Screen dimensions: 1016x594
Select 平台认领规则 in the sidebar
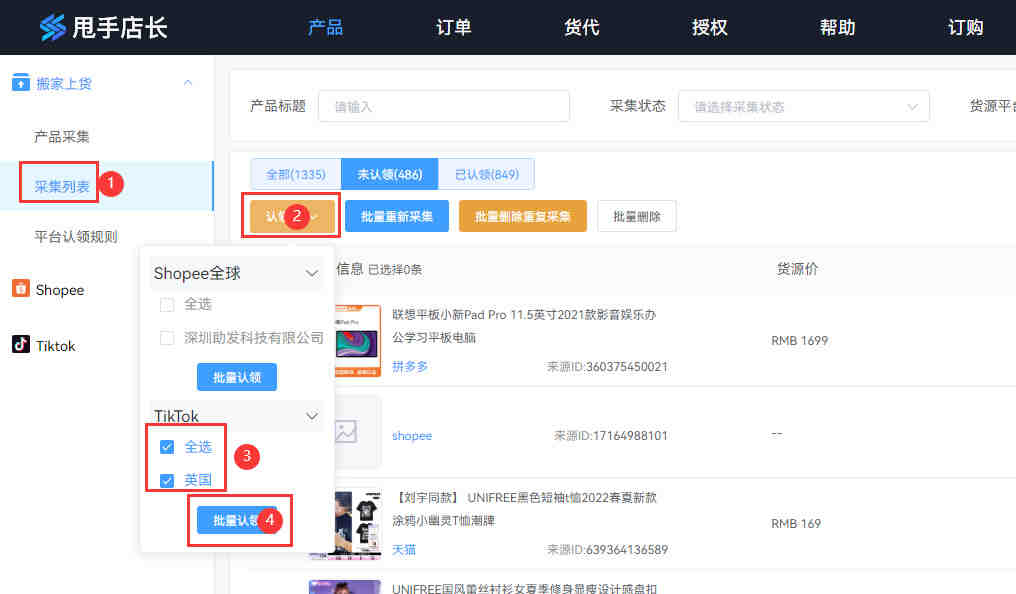[x=76, y=236]
